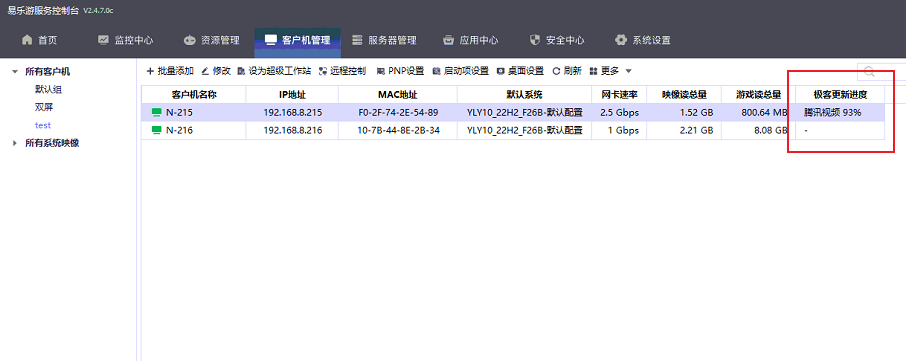906x361 pixels.
Task: Switch to 监控中心 tab
Action: [125, 40]
